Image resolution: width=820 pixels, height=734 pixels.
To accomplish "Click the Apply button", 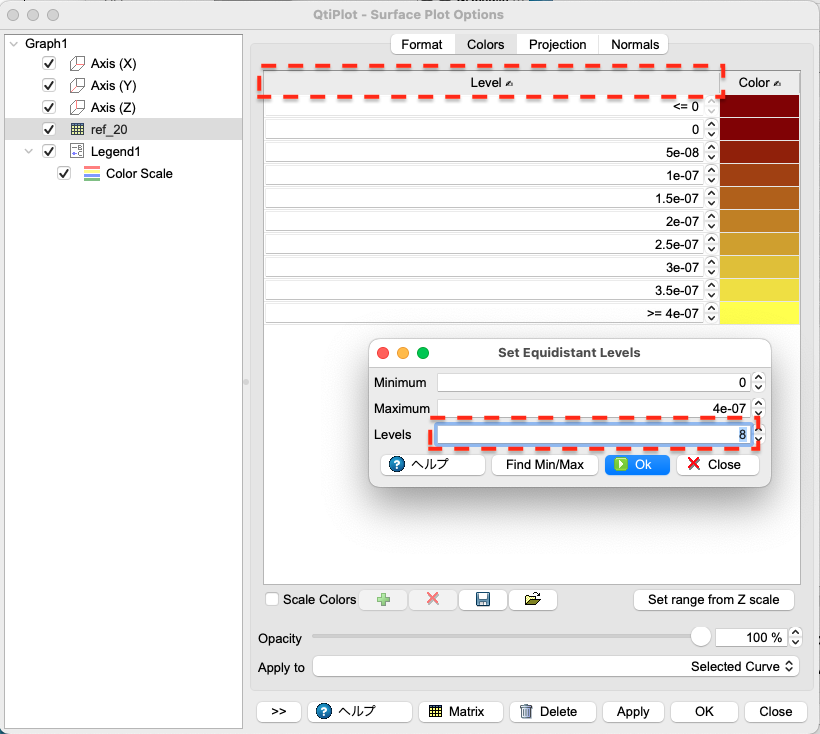I will coord(633,712).
